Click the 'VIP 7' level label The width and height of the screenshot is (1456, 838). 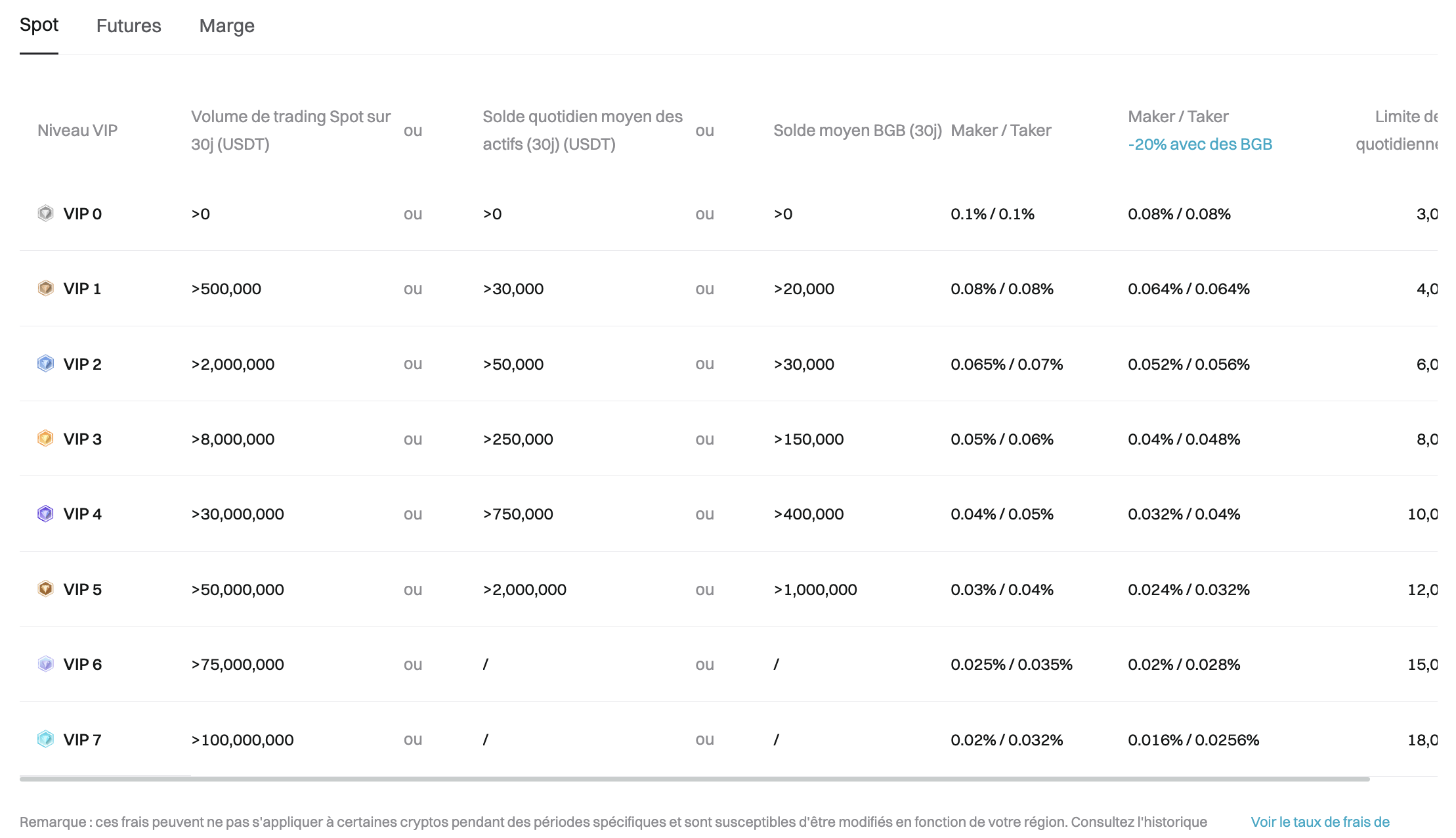(x=83, y=739)
